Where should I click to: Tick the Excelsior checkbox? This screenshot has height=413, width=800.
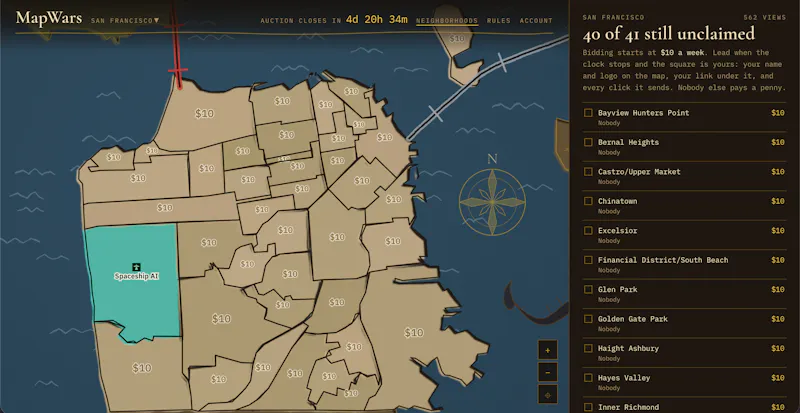(x=588, y=231)
